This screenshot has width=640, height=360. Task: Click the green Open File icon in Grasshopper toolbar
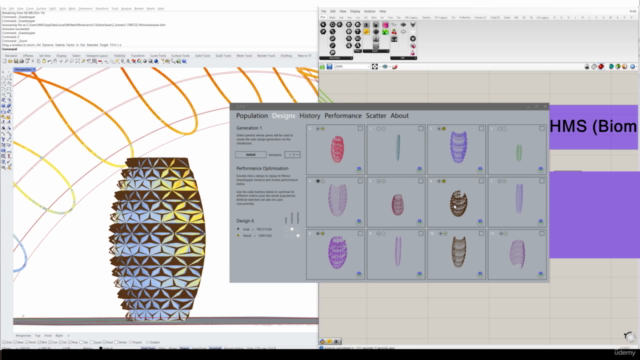(x=322, y=67)
